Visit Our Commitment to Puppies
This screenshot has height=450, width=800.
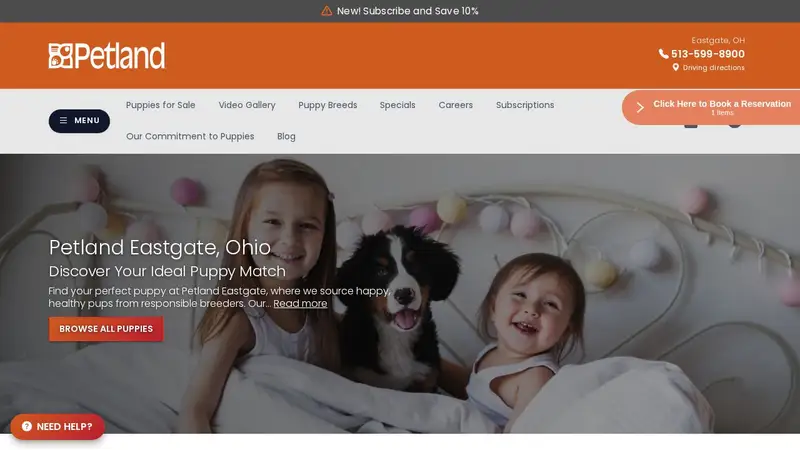pos(190,136)
